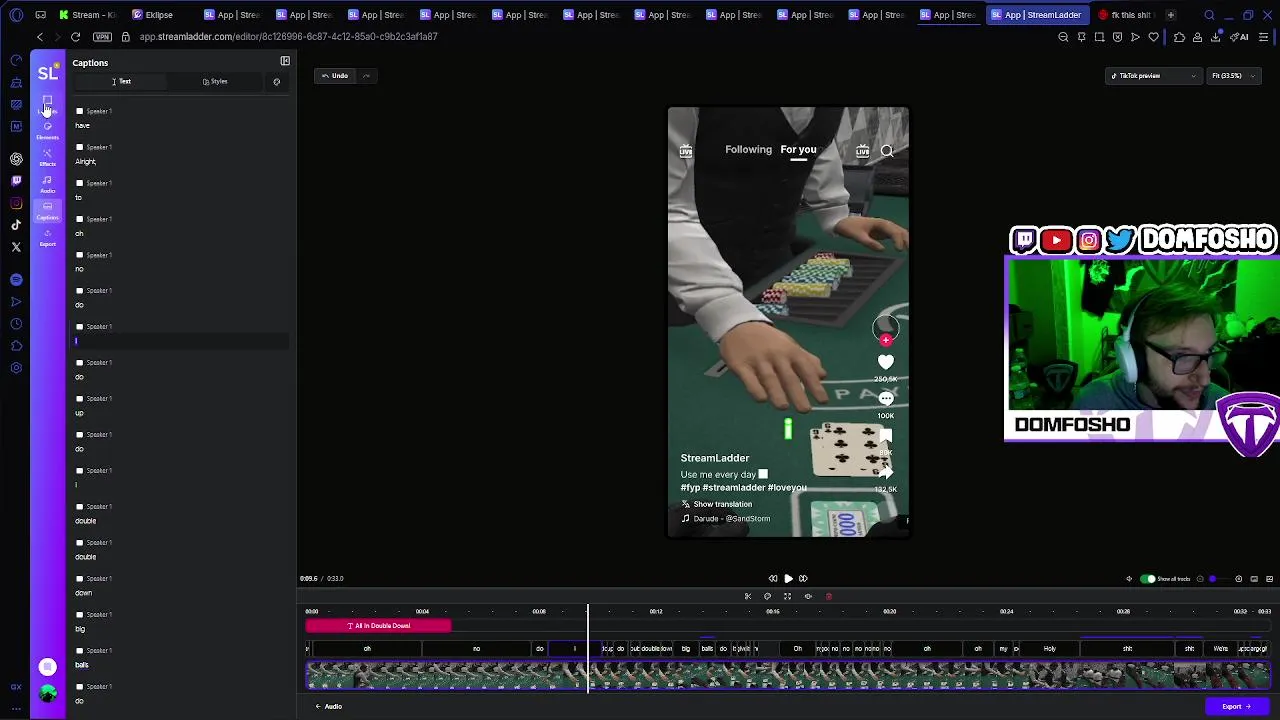Screen dimensions: 1280x720
Task: Collapse the Captions panel with the panel icon
Action: point(285,61)
